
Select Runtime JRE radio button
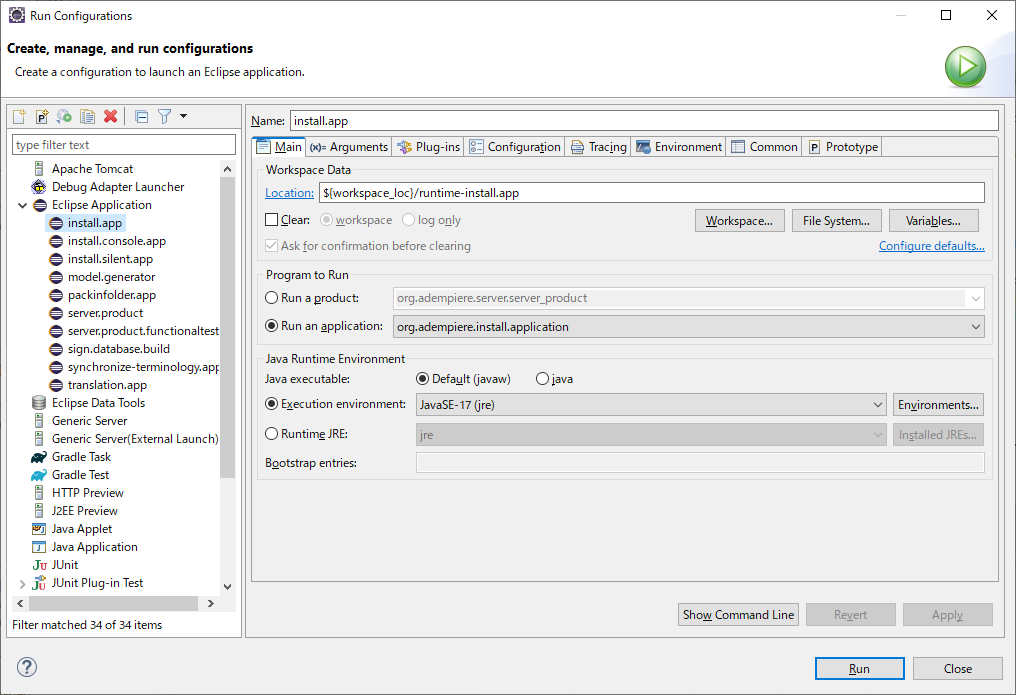coord(271,434)
